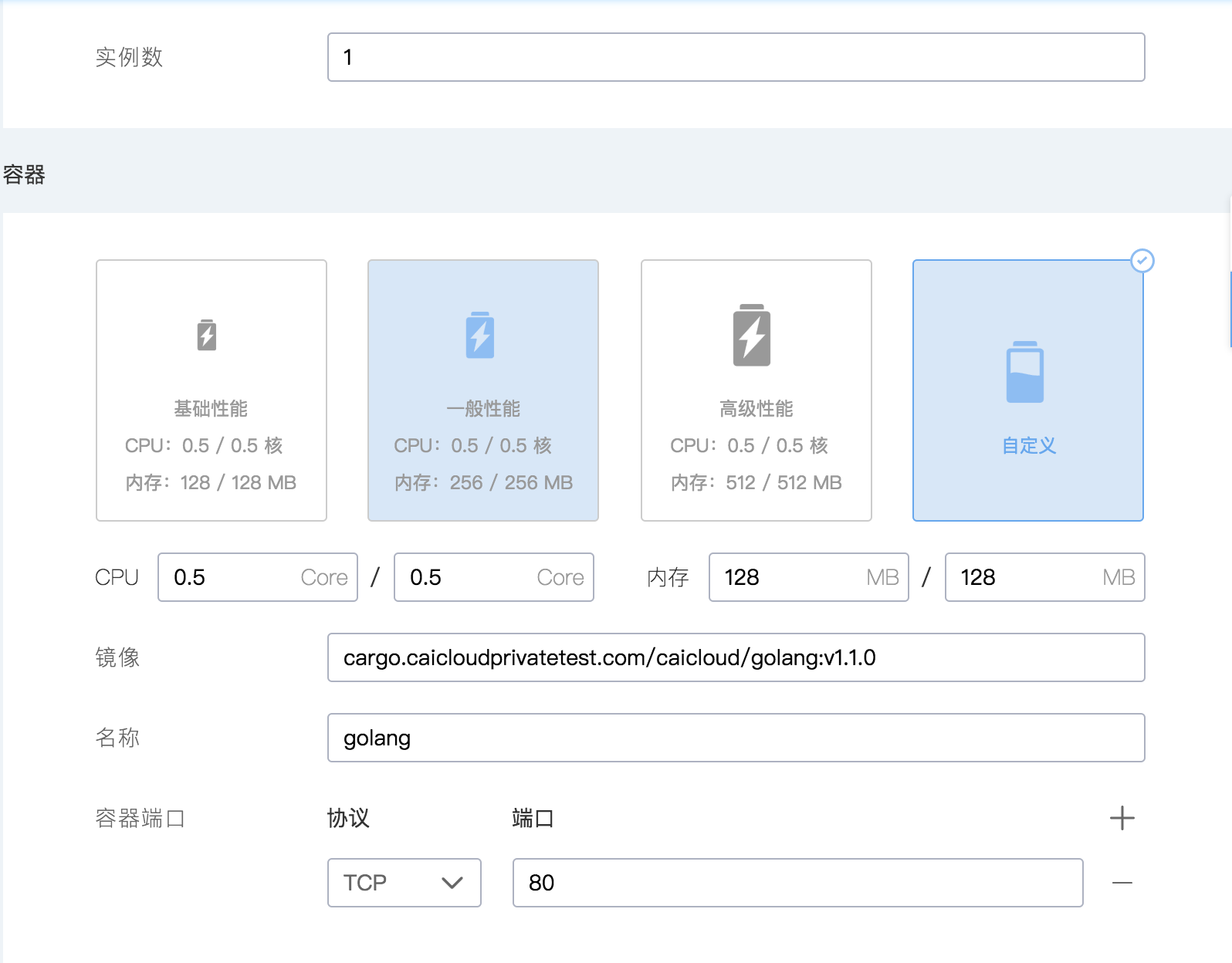
Task: Click the basic performance battery icon
Action: pos(207,335)
